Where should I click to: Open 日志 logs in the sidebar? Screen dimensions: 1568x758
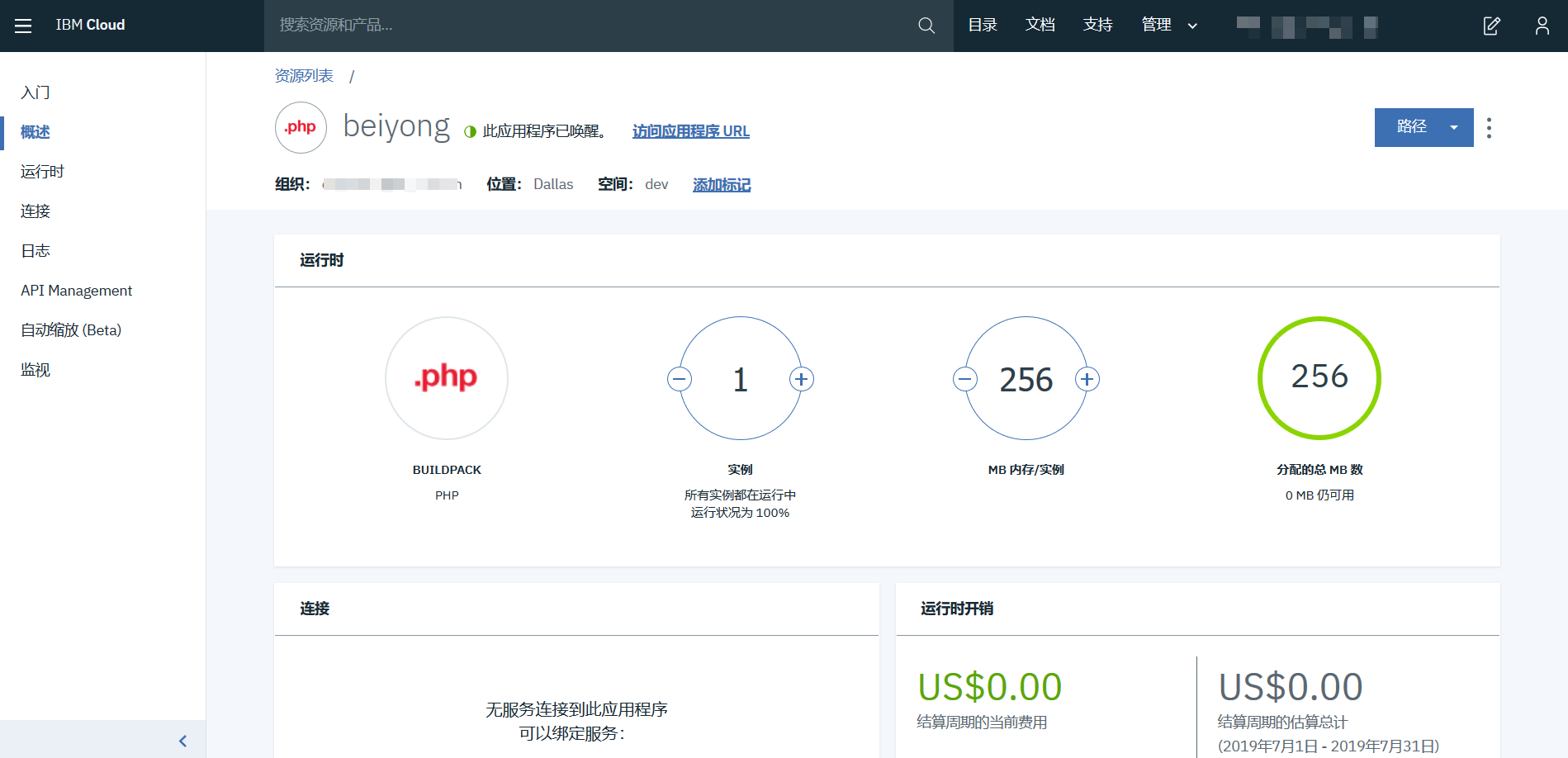coord(36,251)
